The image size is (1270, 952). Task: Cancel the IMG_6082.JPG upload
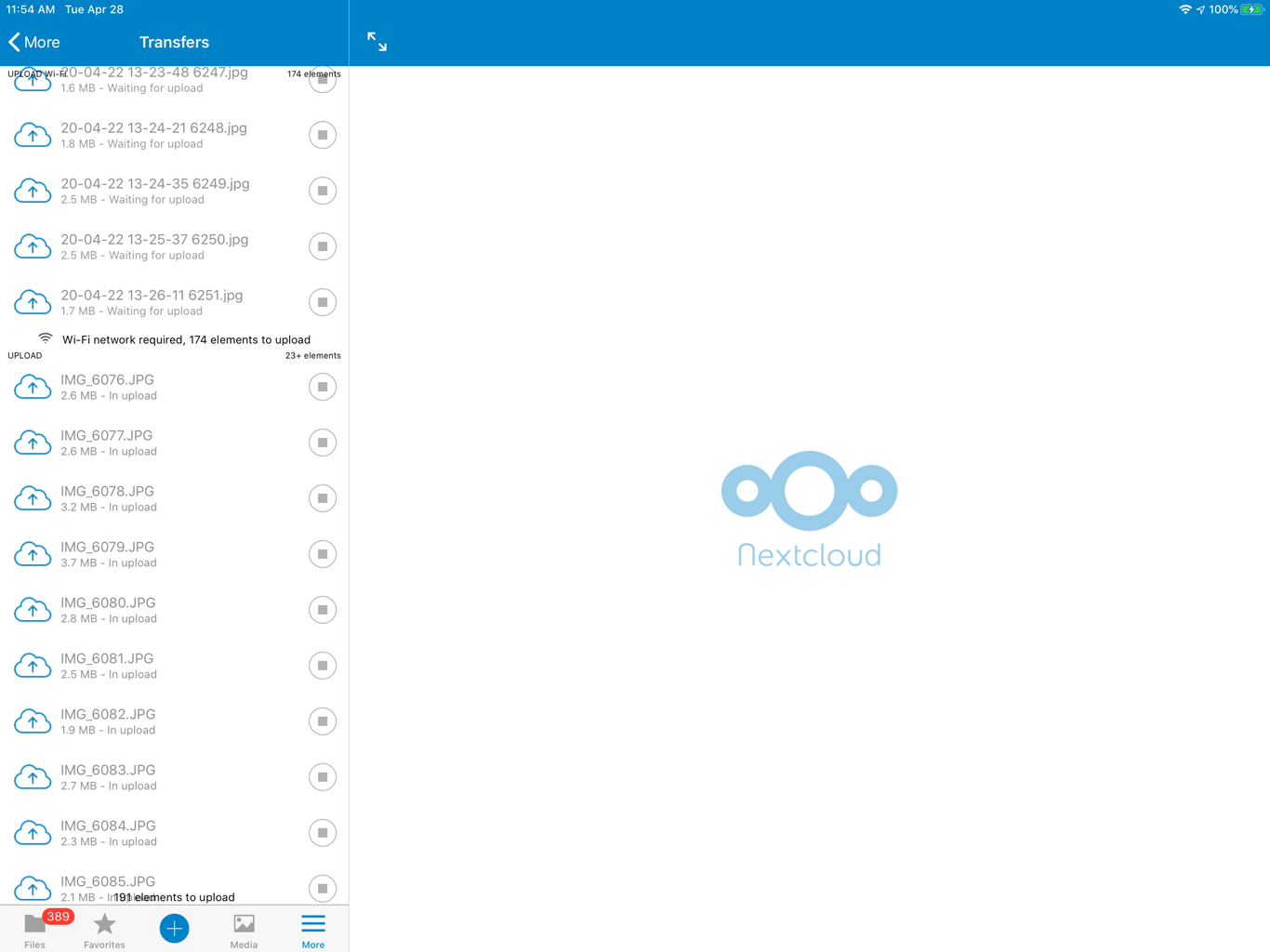[323, 721]
